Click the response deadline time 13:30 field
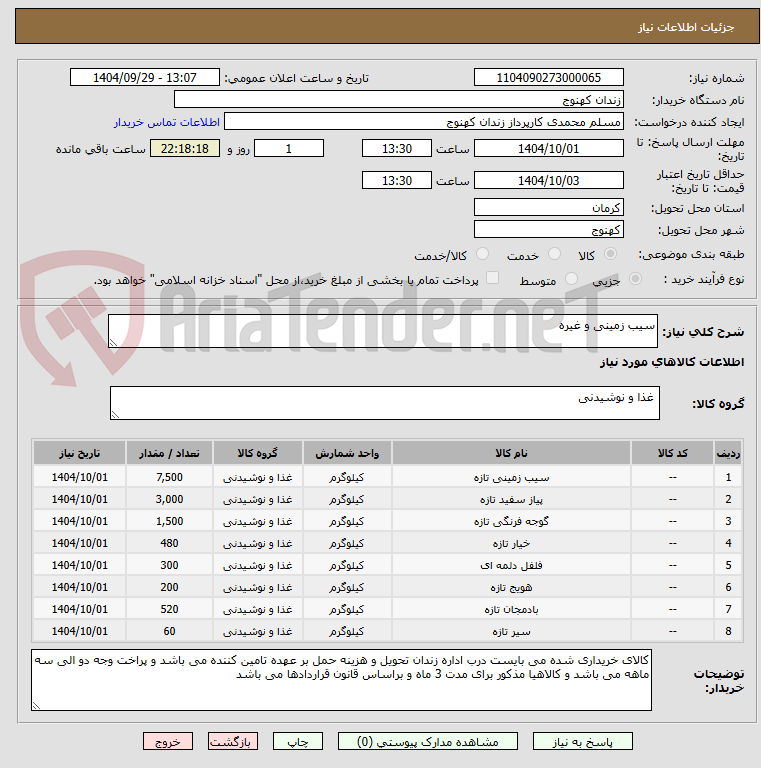Image resolution: width=761 pixels, height=768 pixels. (397, 148)
